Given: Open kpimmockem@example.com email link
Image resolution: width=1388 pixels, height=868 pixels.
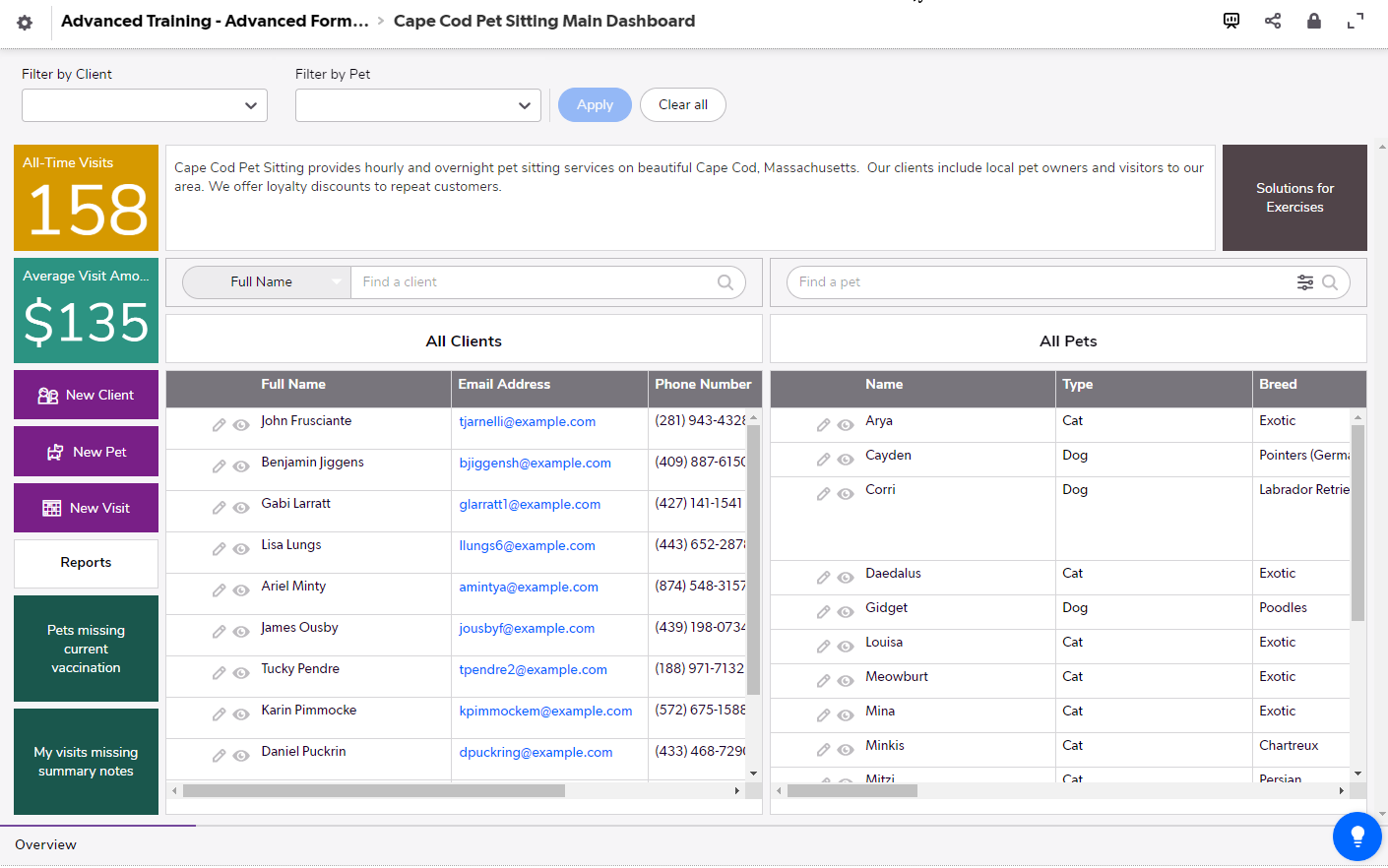Looking at the screenshot, I should tap(545, 711).
